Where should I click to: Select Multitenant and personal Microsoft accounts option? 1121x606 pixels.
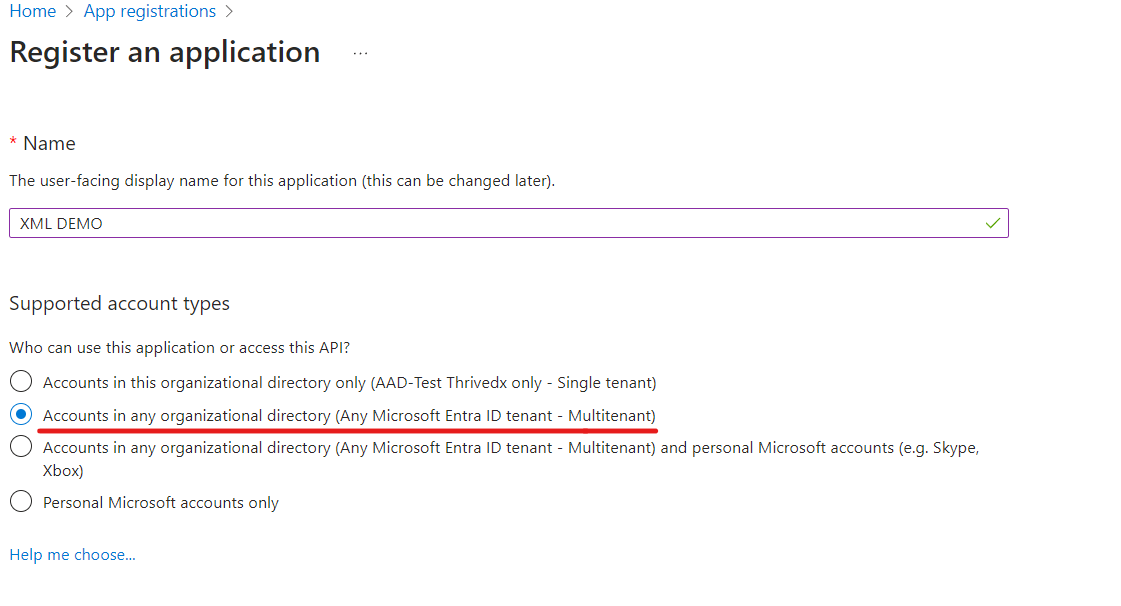click(x=21, y=447)
